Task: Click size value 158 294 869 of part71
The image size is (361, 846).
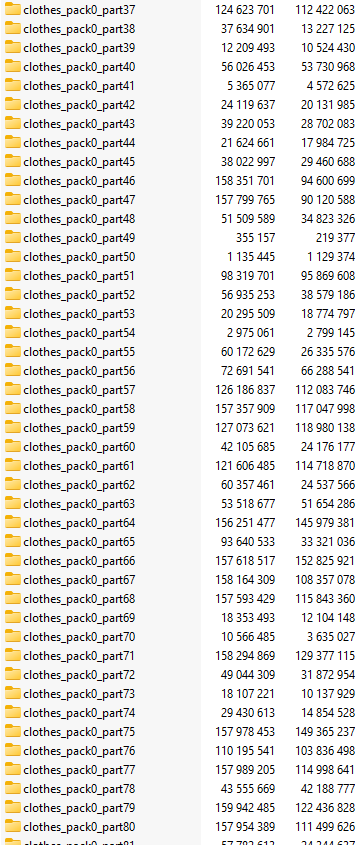Action: click(x=245, y=656)
